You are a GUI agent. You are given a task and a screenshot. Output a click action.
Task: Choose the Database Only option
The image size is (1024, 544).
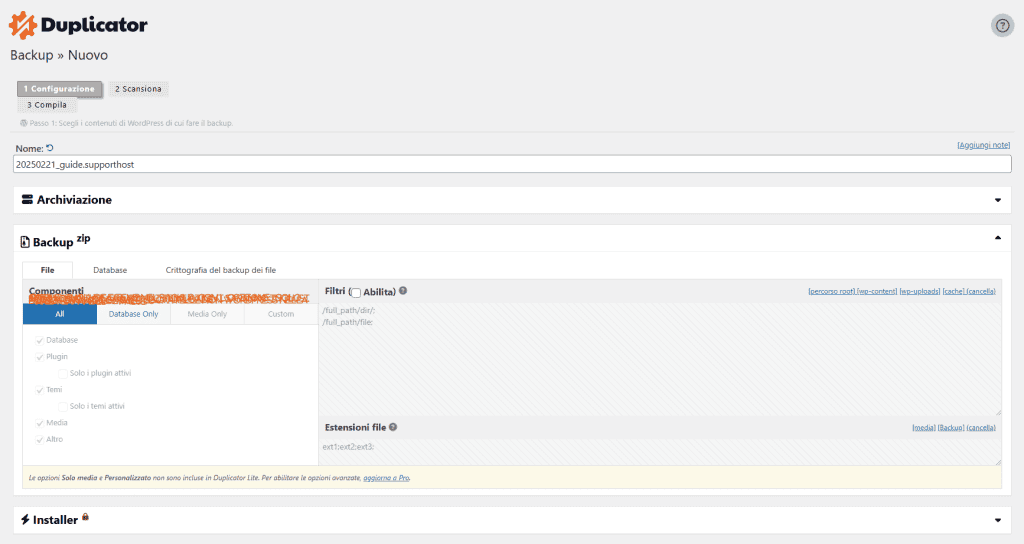[x=133, y=314]
